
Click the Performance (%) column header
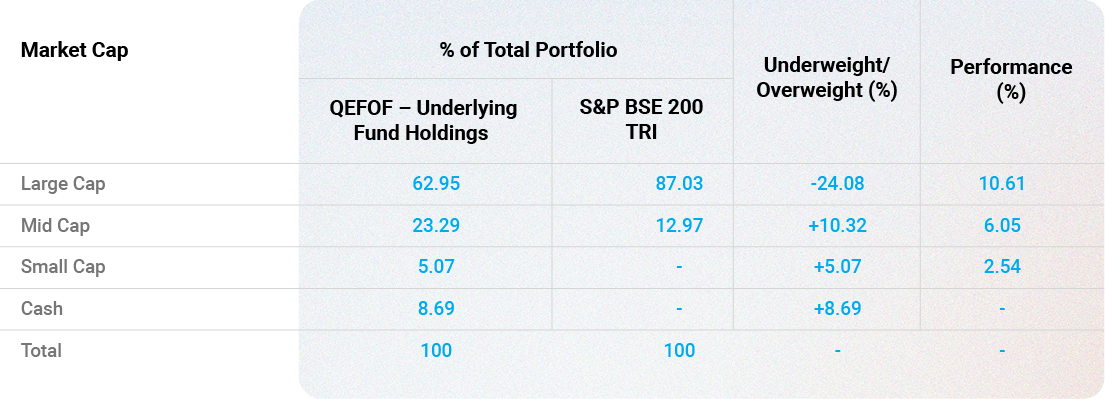(1011, 79)
